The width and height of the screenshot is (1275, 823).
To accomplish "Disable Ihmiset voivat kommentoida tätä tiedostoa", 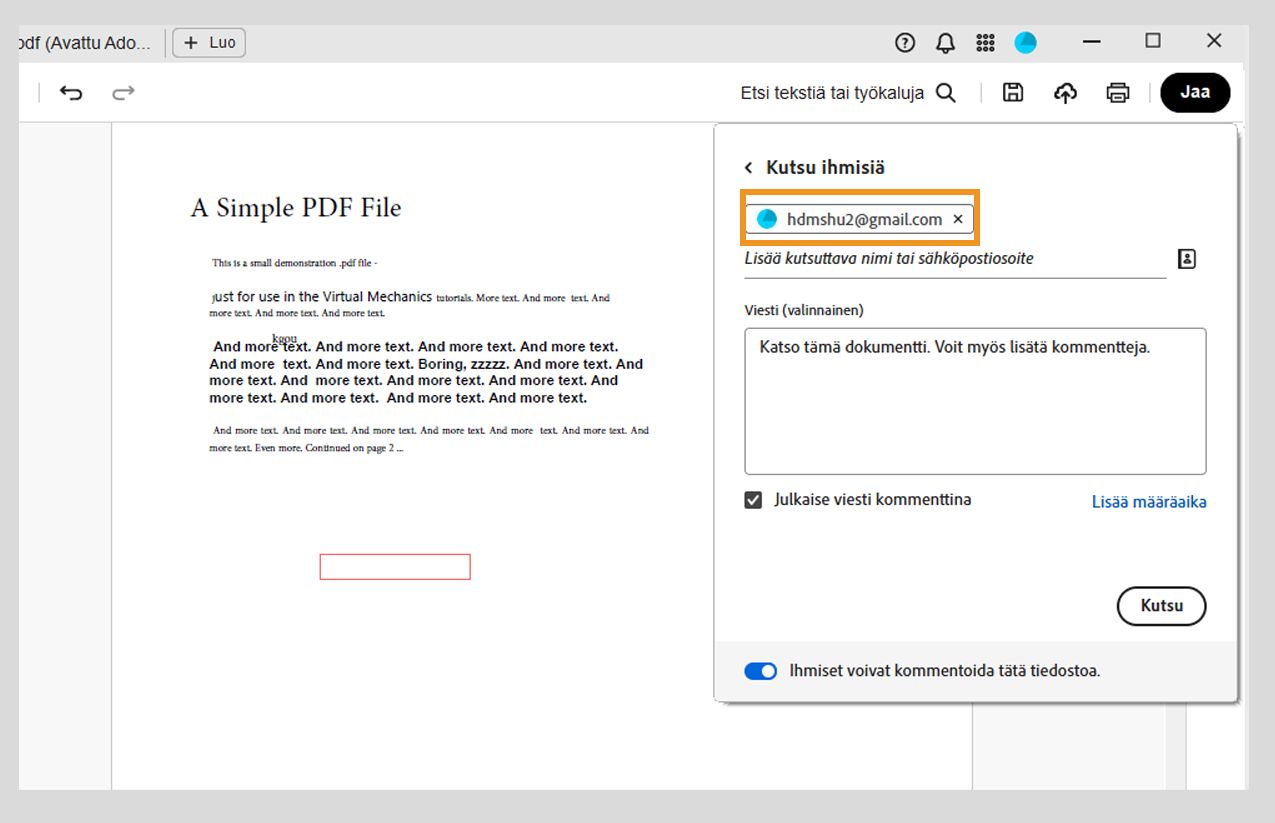I will point(761,670).
